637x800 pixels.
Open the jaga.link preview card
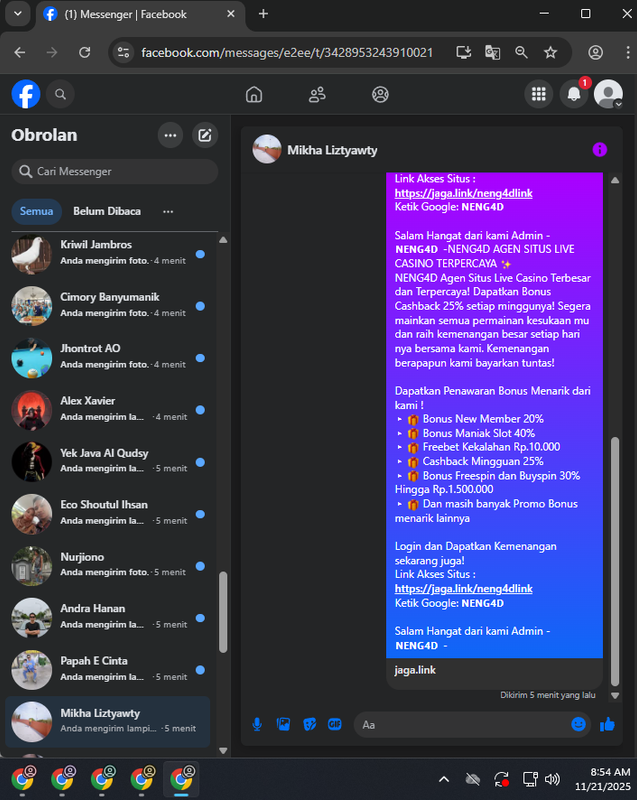click(x=494, y=672)
